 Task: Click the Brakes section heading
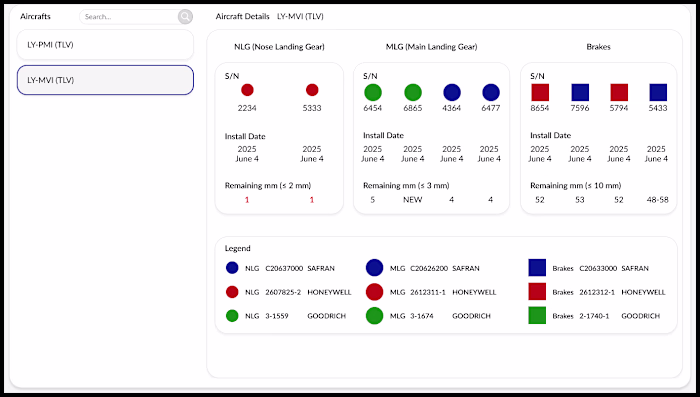pos(599,47)
